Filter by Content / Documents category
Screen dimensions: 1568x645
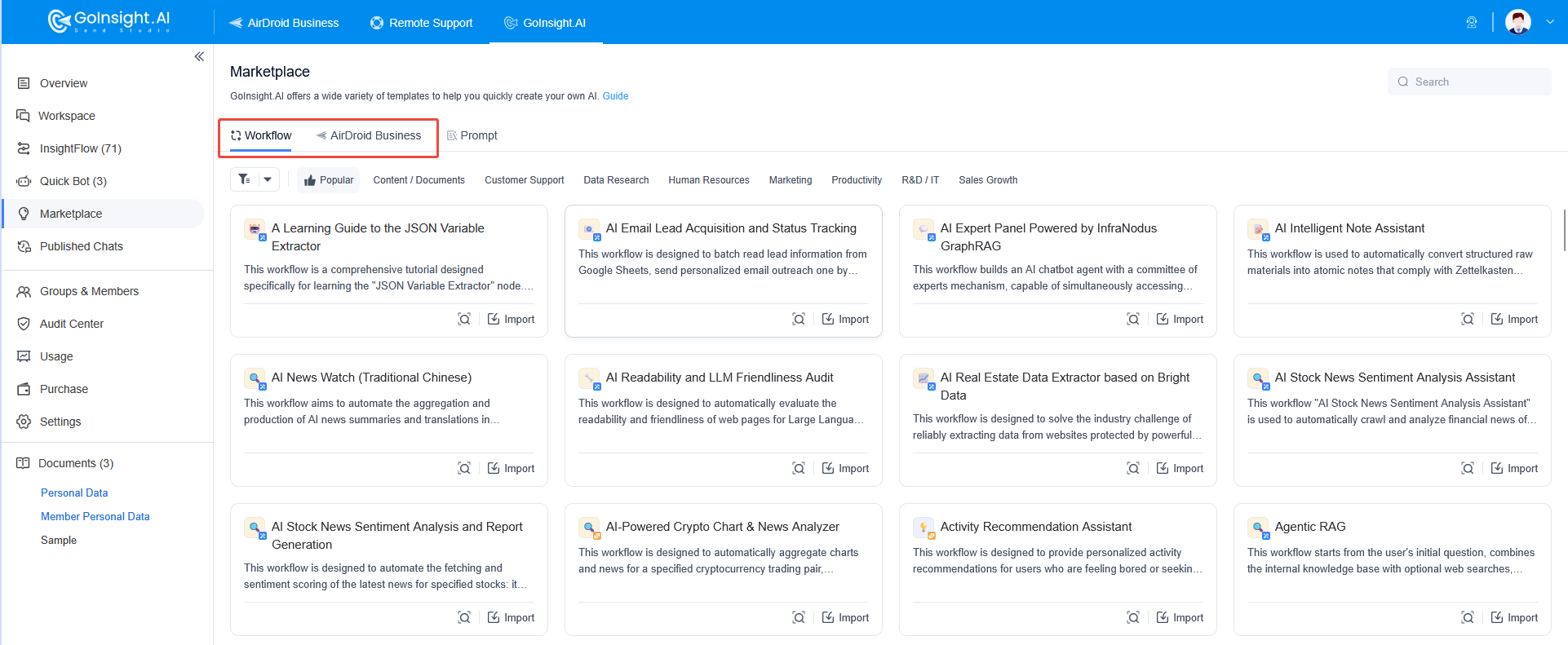pos(419,180)
